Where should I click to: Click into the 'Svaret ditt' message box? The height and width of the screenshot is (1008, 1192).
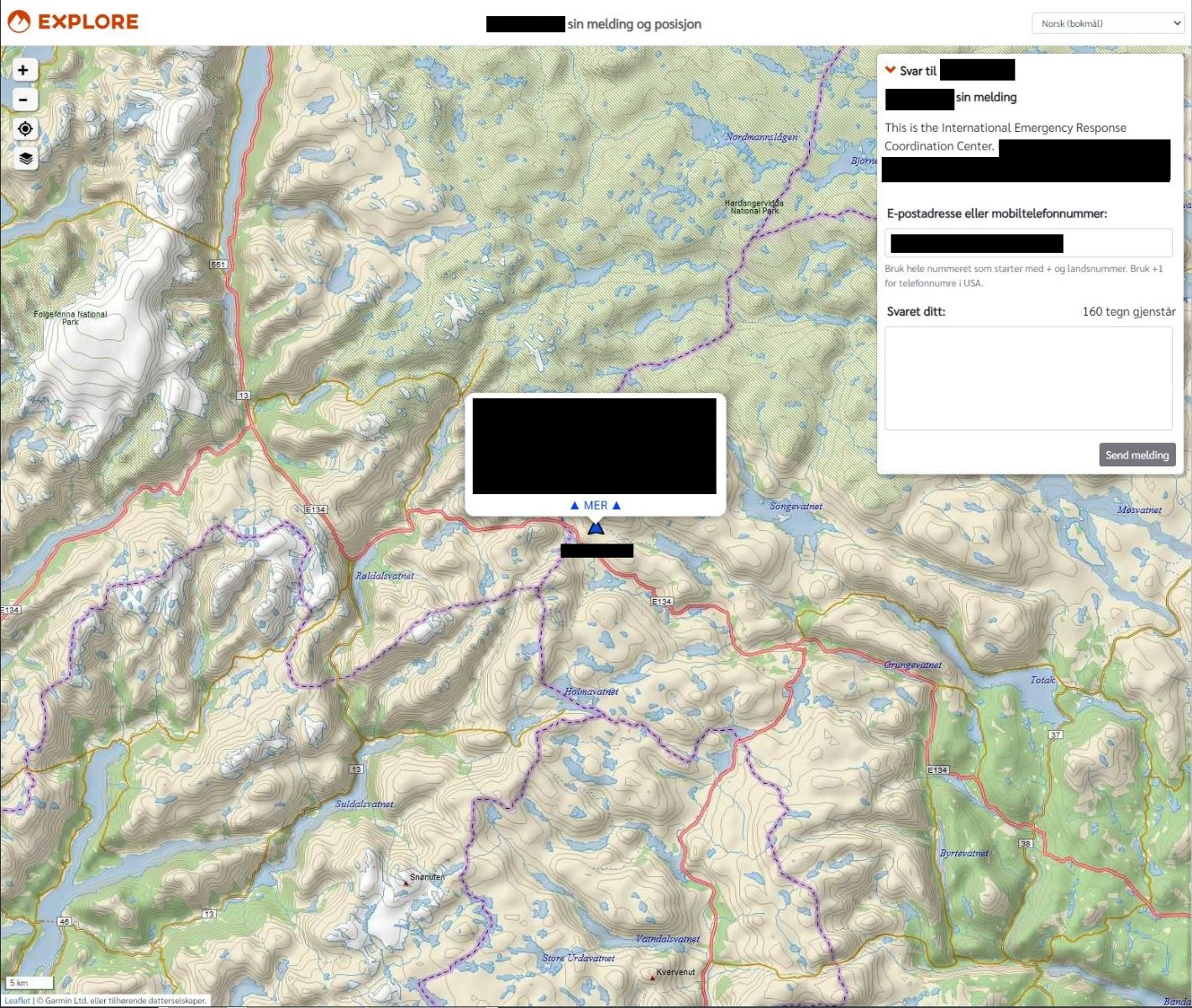pyautogui.click(x=1028, y=378)
